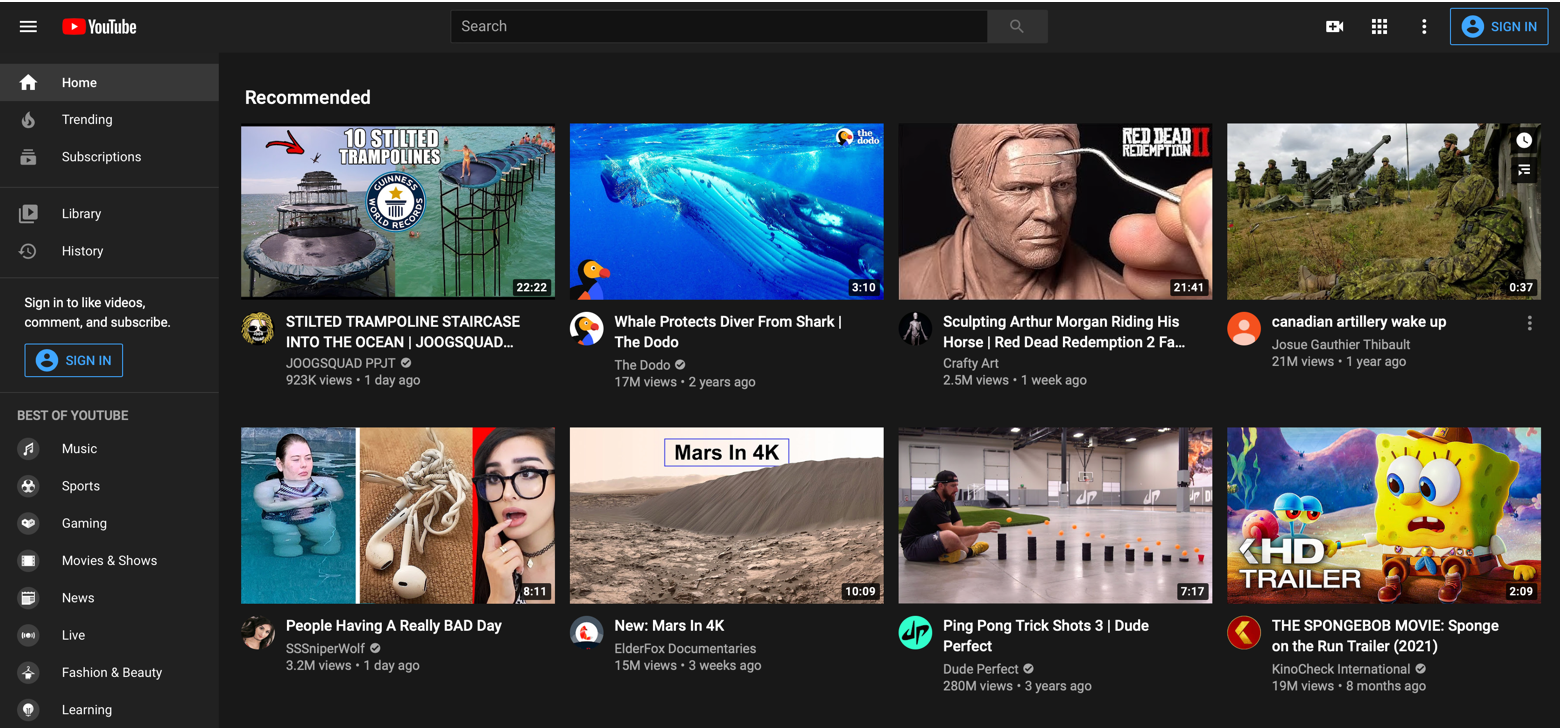The height and width of the screenshot is (728, 1560).
Task: Open the hamburger guide menu
Action: [x=28, y=27]
